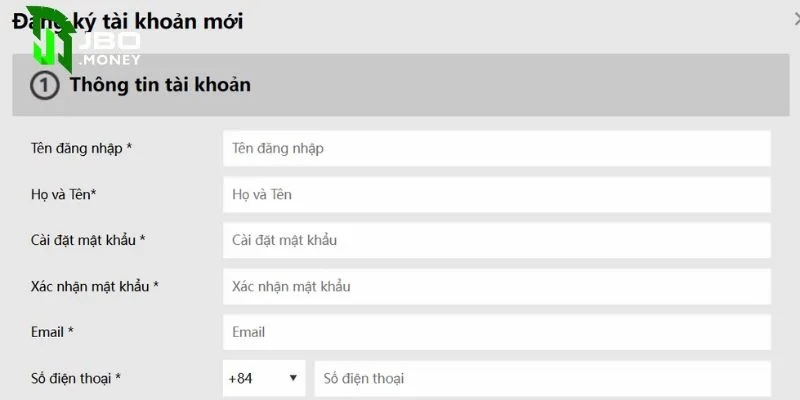Select the Cài đặt mật khẩu password field

[496, 240]
